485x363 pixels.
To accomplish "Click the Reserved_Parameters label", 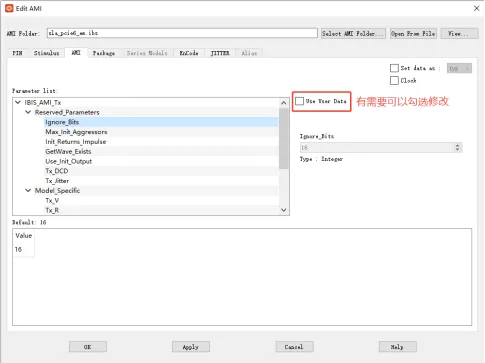I will [67, 112].
